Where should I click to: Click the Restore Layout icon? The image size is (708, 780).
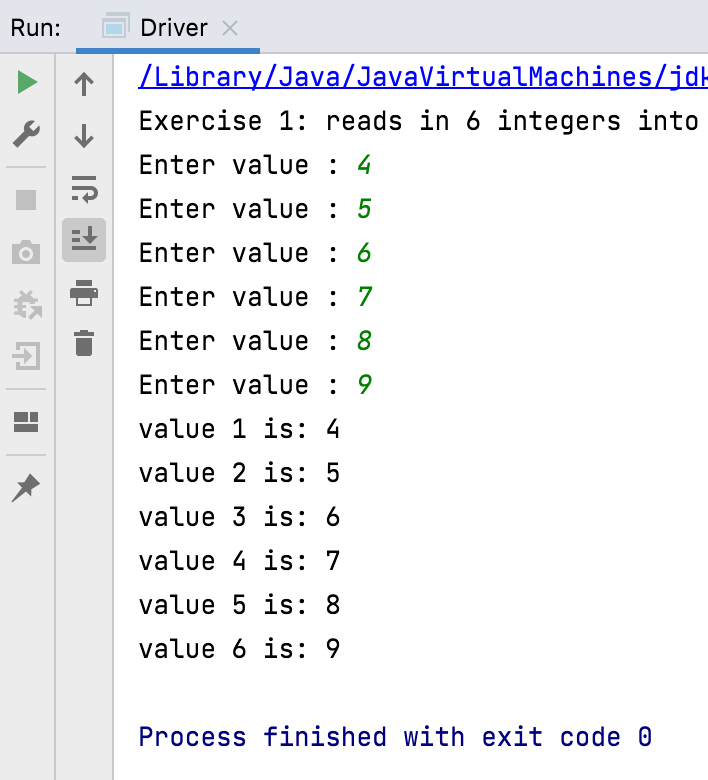[27, 422]
